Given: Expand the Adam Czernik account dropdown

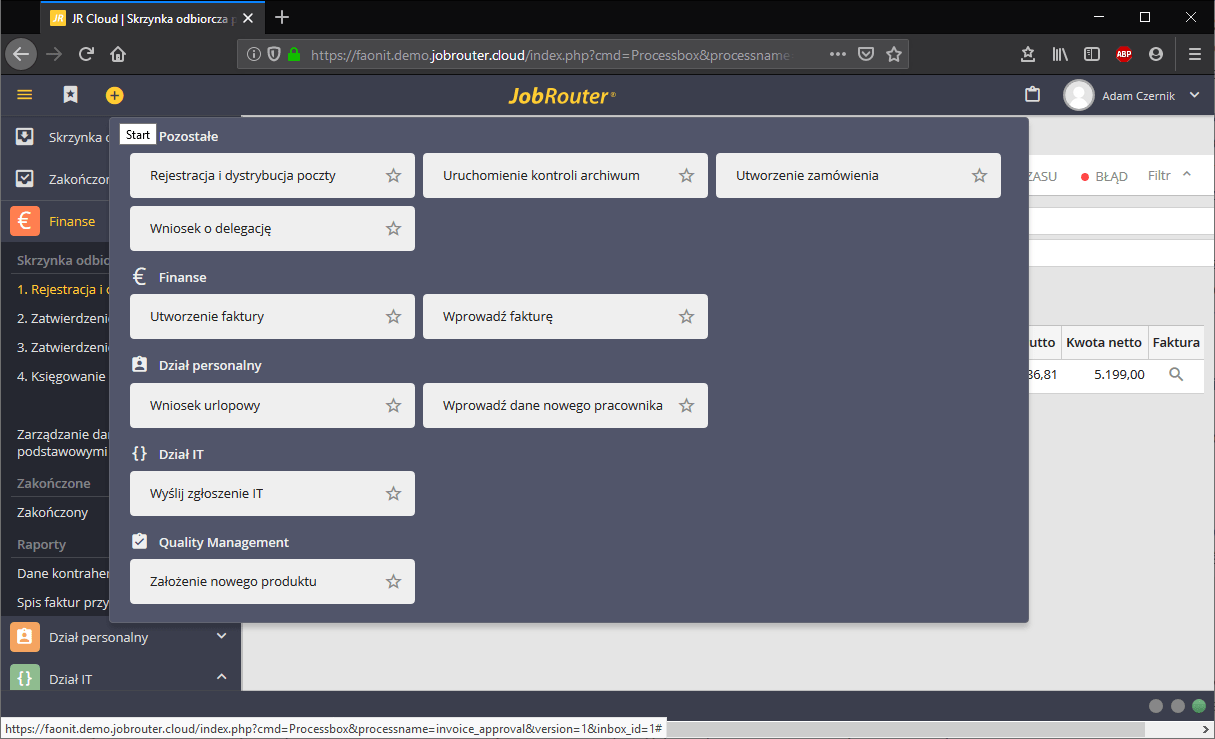Looking at the screenshot, I should [x=1194, y=95].
